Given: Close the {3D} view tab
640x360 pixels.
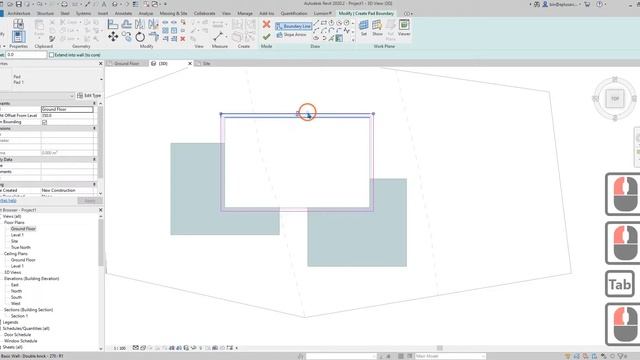Looking at the screenshot, I should (190, 64).
